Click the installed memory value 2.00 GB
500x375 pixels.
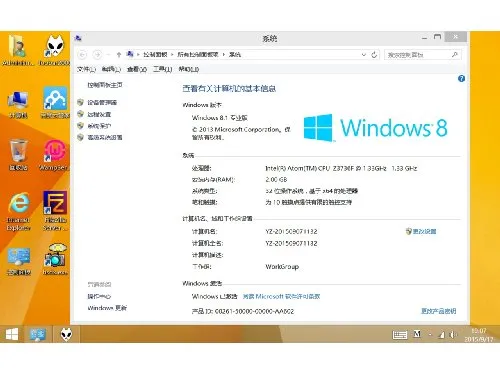click(x=276, y=180)
